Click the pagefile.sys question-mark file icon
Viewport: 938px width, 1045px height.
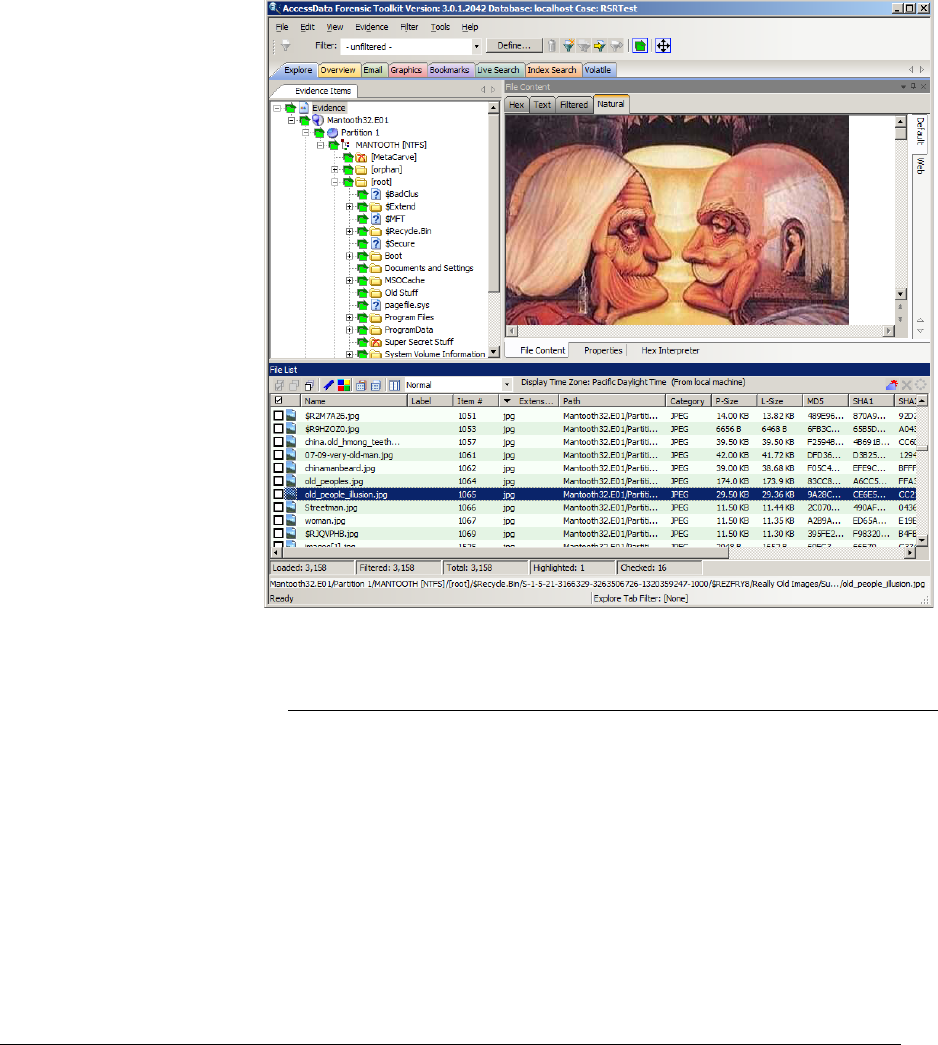pos(376,305)
